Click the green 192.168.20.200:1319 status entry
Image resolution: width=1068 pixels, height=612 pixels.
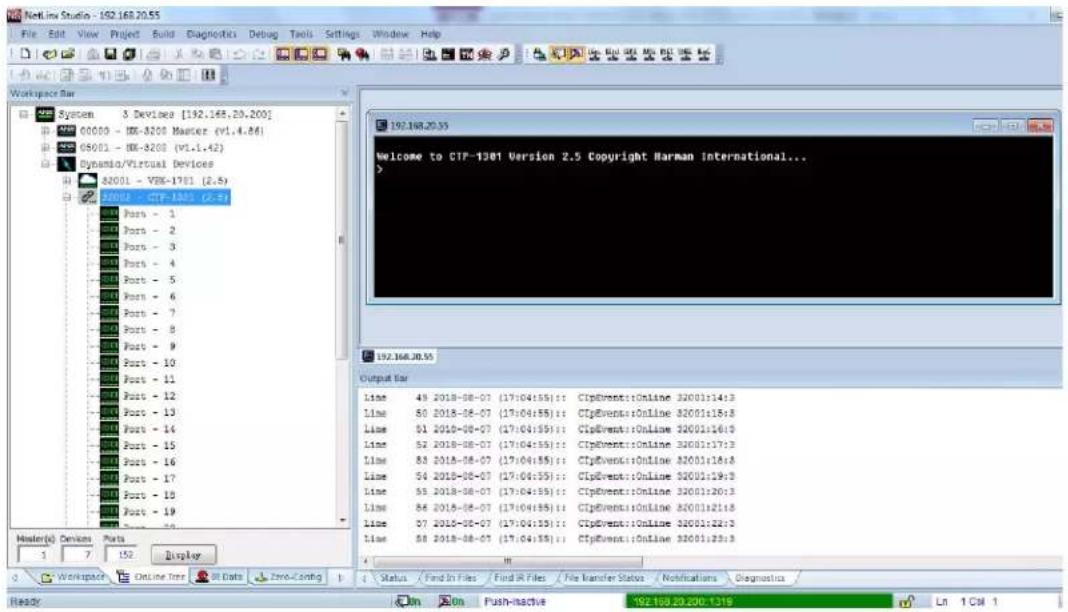pos(758,601)
